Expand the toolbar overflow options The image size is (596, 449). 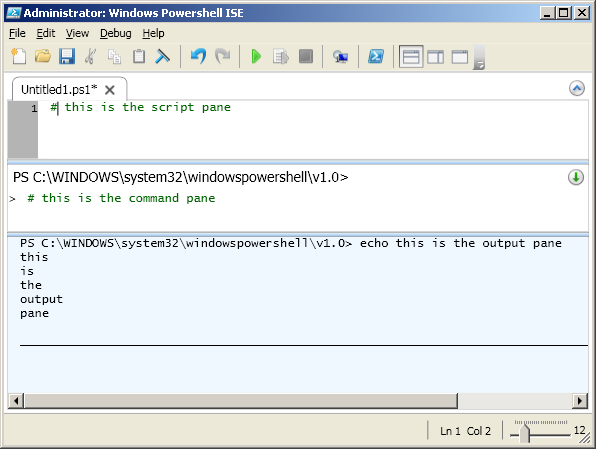[479, 57]
